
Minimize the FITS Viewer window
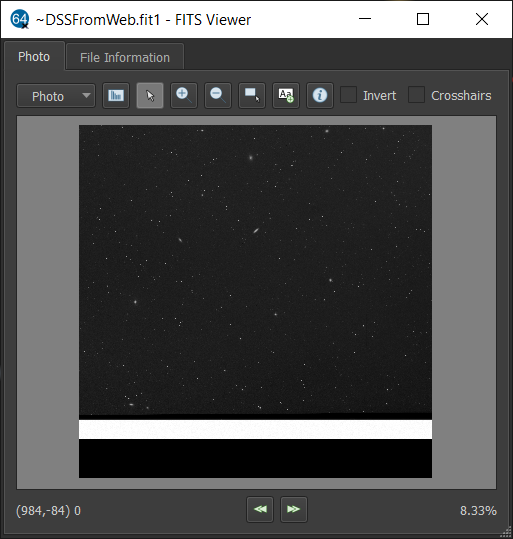365,19
